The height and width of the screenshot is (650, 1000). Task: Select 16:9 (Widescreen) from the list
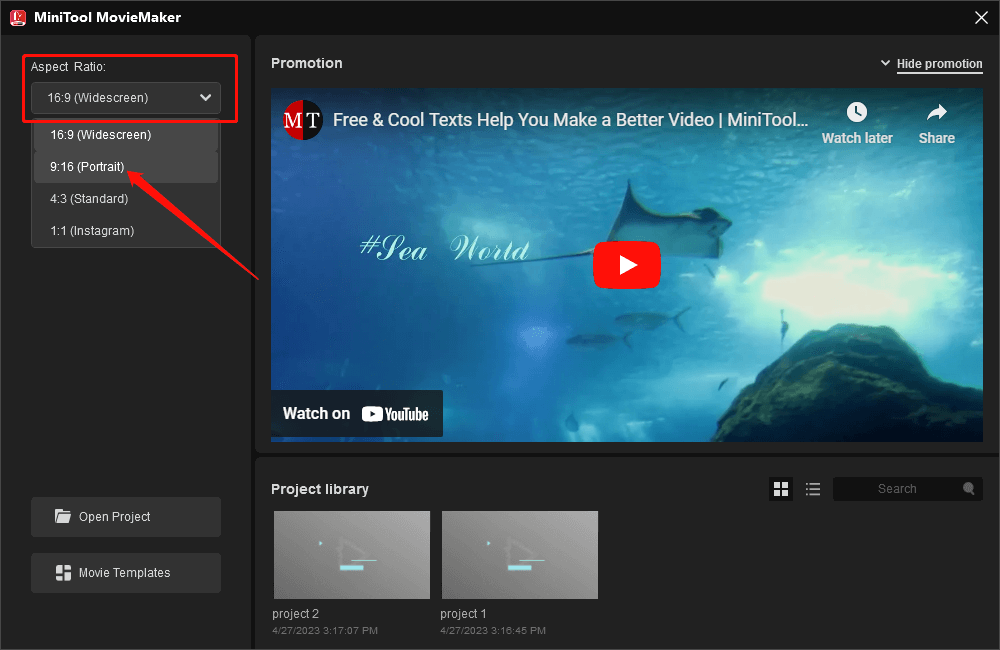(x=126, y=135)
